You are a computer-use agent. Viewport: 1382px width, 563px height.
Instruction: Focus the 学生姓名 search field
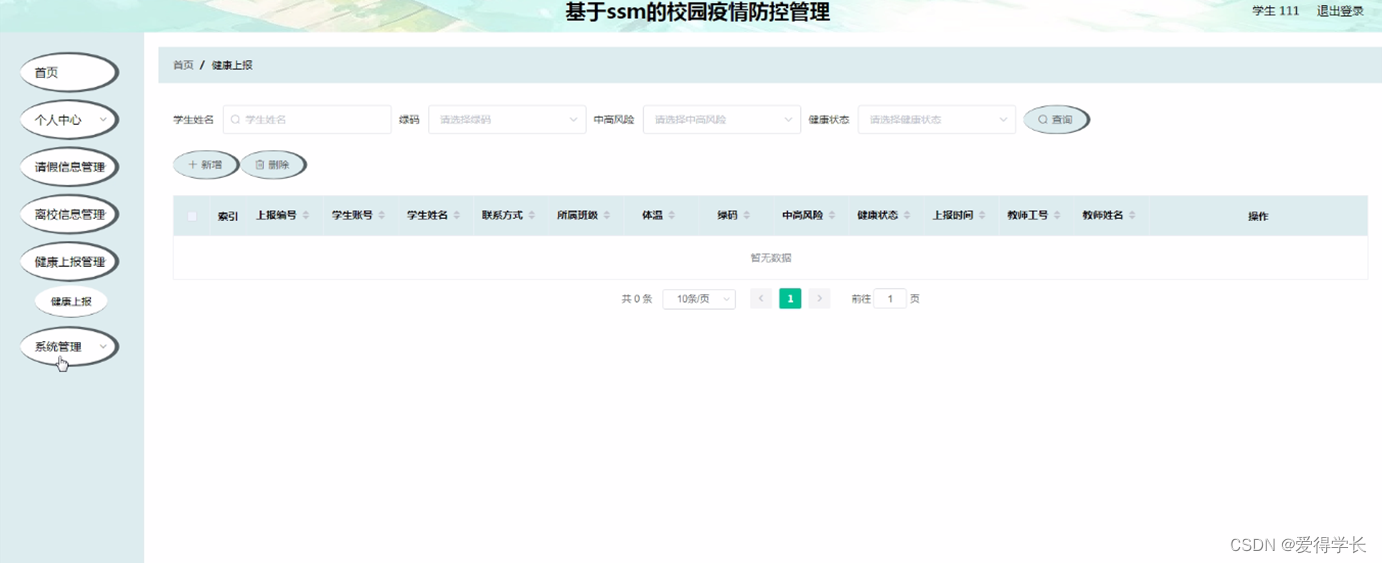tap(307, 119)
